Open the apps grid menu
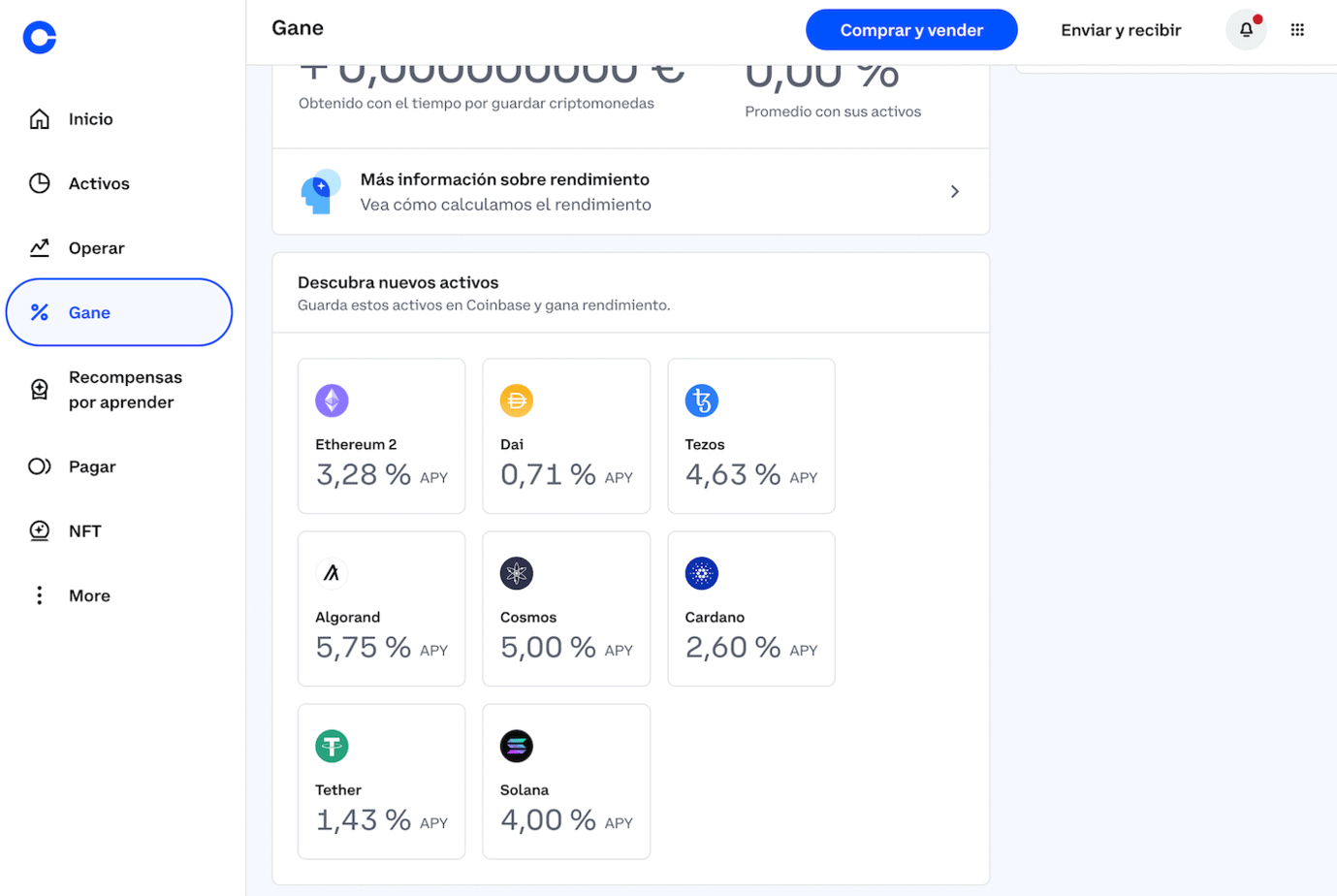This screenshot has height=896, width=1337. [1297, 30]
